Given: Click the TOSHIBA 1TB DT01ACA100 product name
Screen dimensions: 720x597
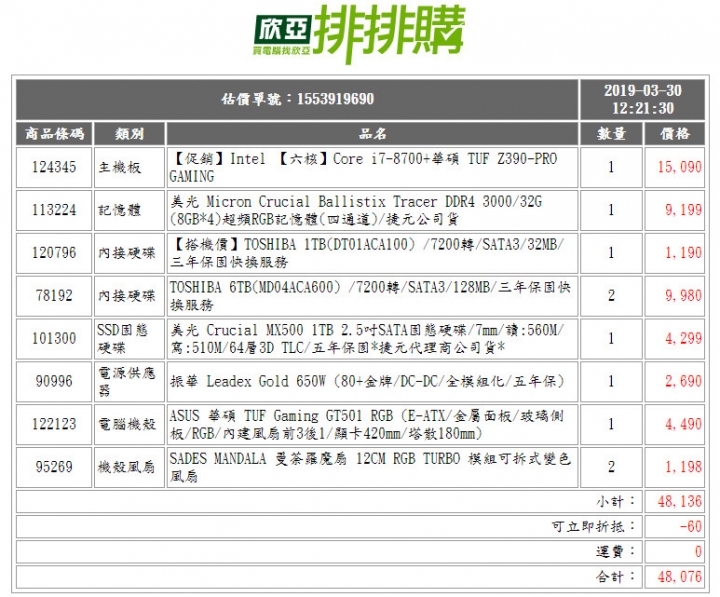Looking at the screenshot, I should pos(366,253).
